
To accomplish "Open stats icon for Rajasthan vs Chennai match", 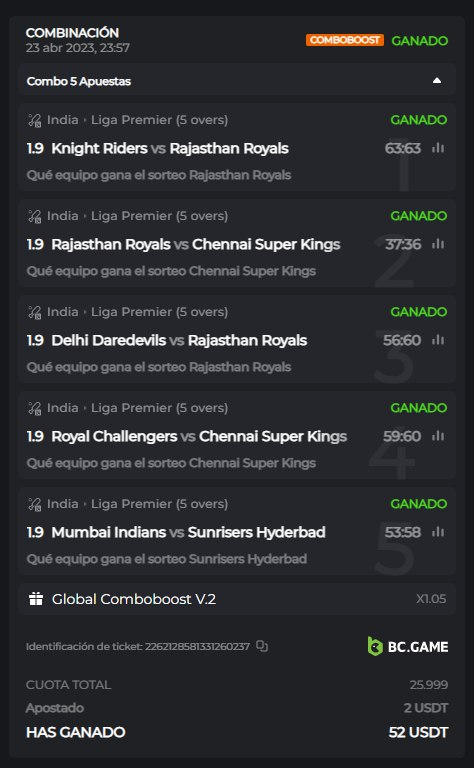I will pos(438,243).
